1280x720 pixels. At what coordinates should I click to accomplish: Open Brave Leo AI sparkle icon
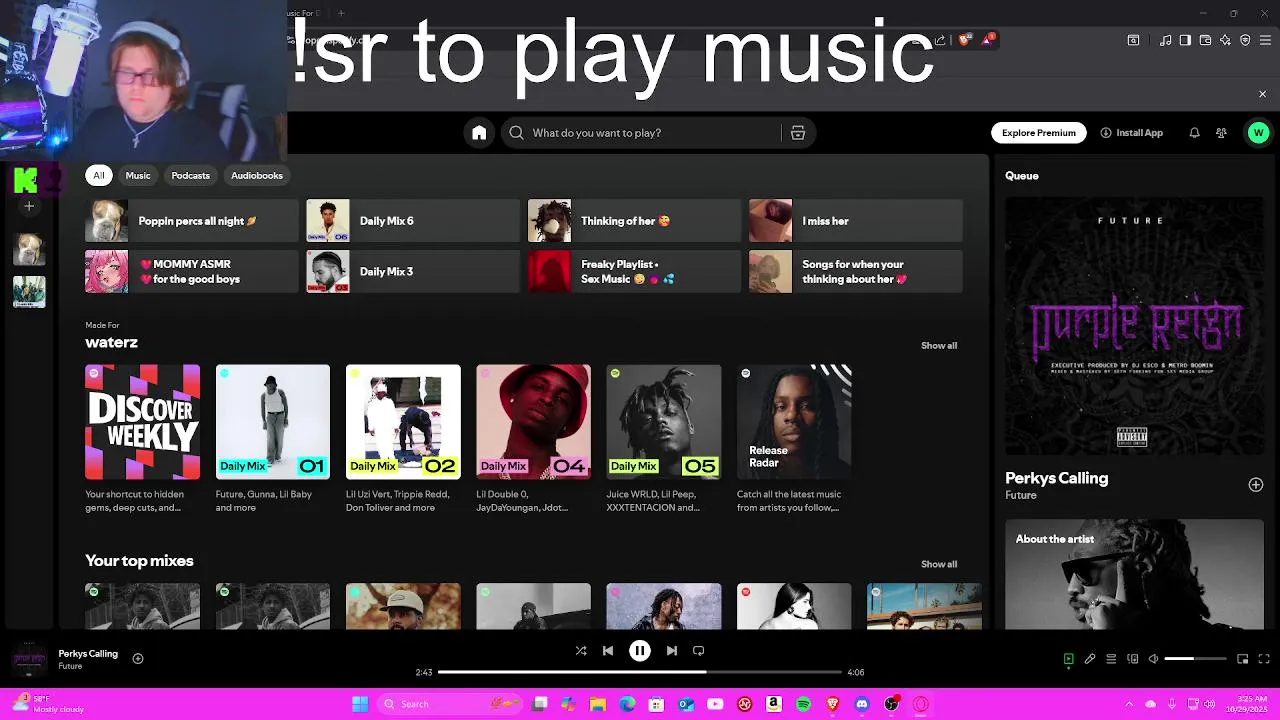[x=1225, y=40]
